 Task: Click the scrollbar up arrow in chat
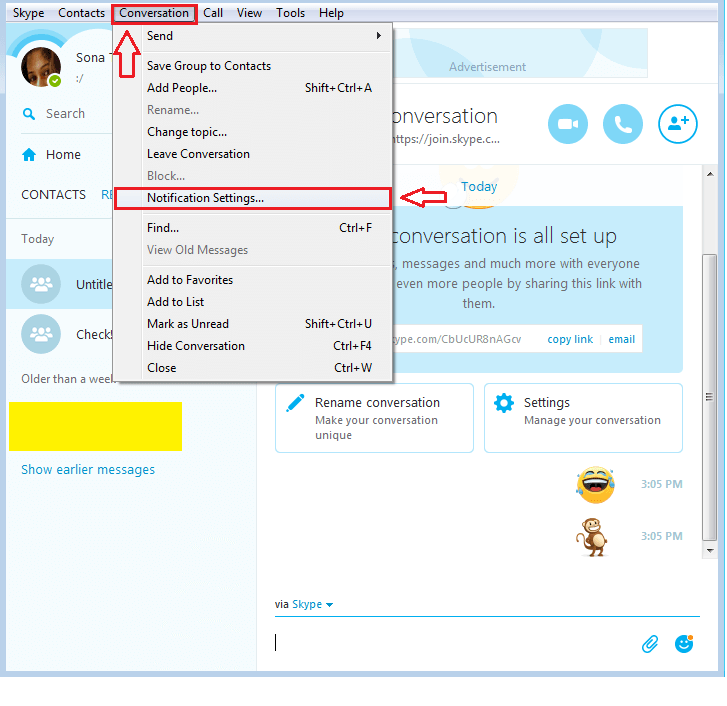[x=710, y=174]
